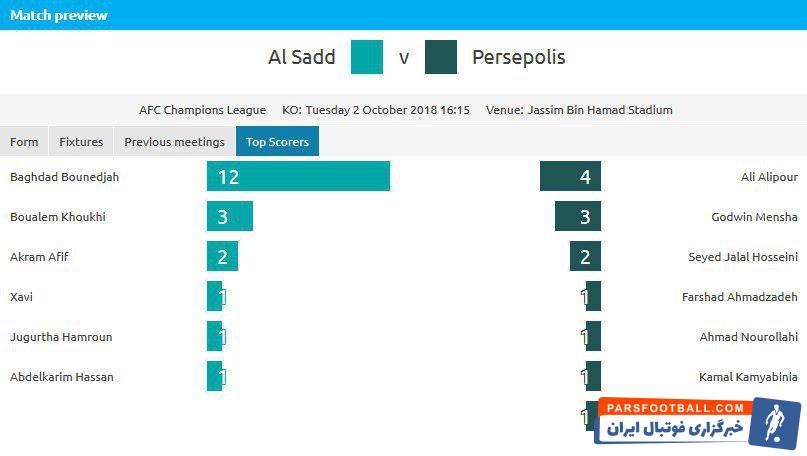Click Godwin Mensha's 3-goal bar
Screen dimensions: 807x456
click(577, 217)
